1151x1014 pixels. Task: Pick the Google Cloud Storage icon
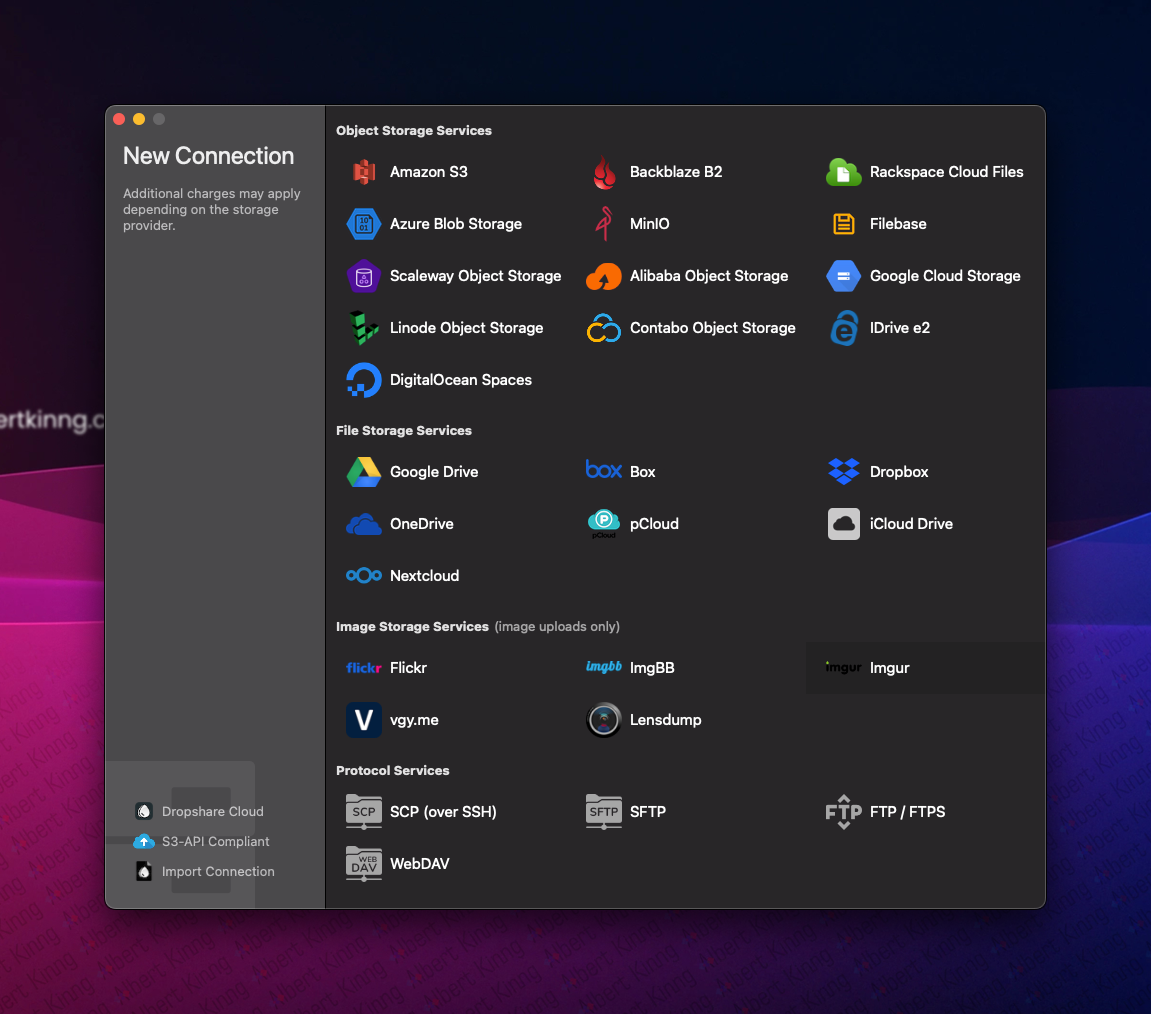tap(843, 276)
